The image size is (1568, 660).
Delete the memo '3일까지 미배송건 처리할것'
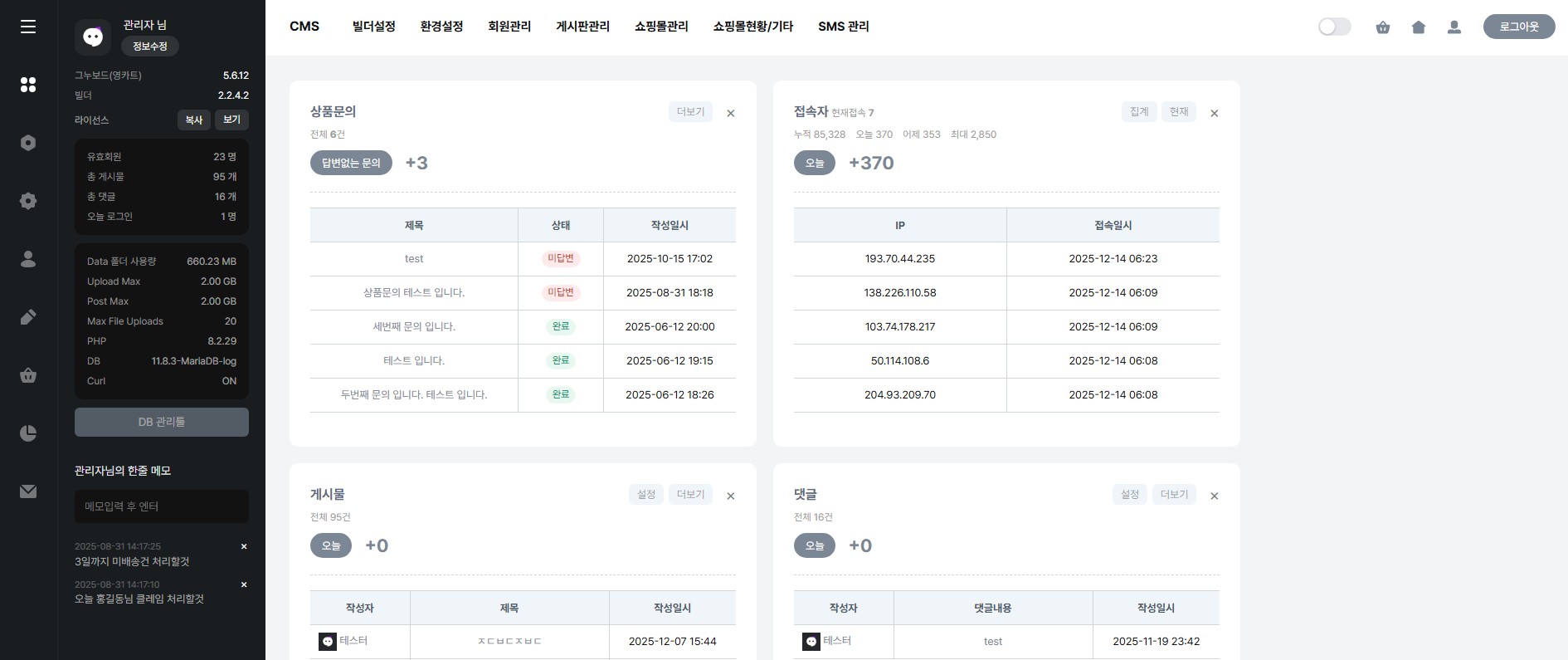[244, 546]
